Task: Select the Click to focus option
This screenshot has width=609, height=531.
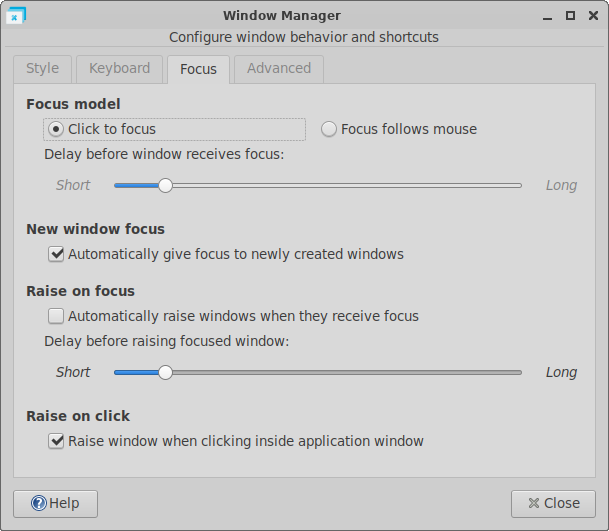Action: 56,129
